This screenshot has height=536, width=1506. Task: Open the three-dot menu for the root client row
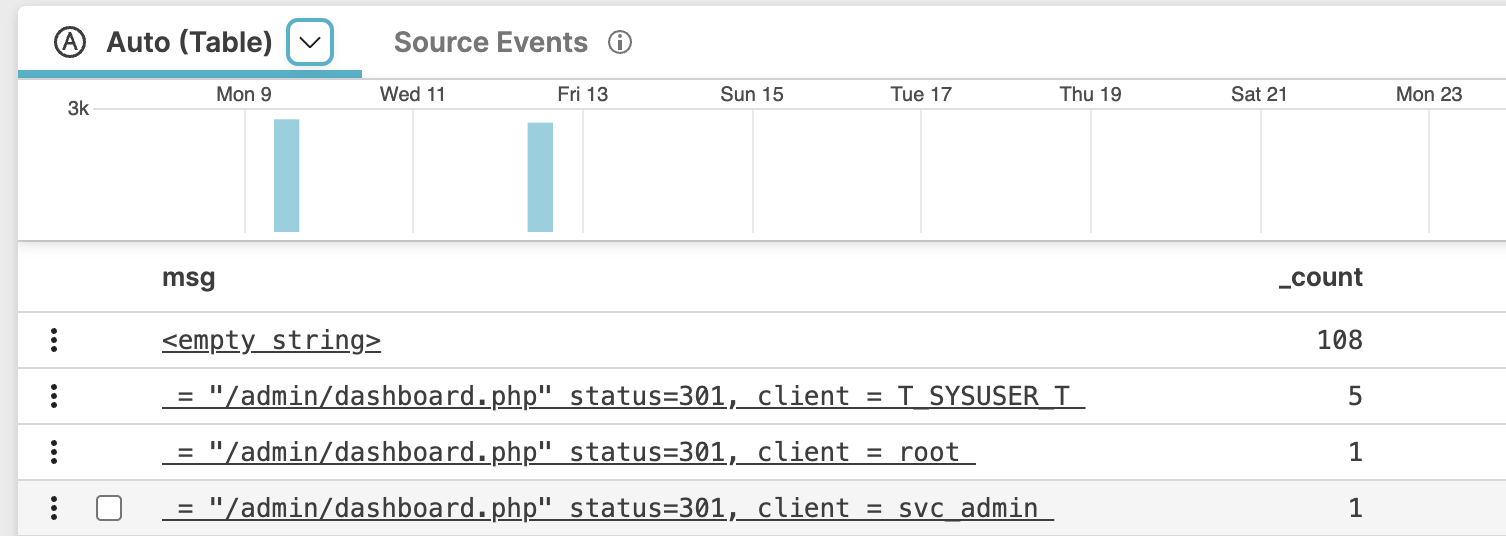point(54,453)
